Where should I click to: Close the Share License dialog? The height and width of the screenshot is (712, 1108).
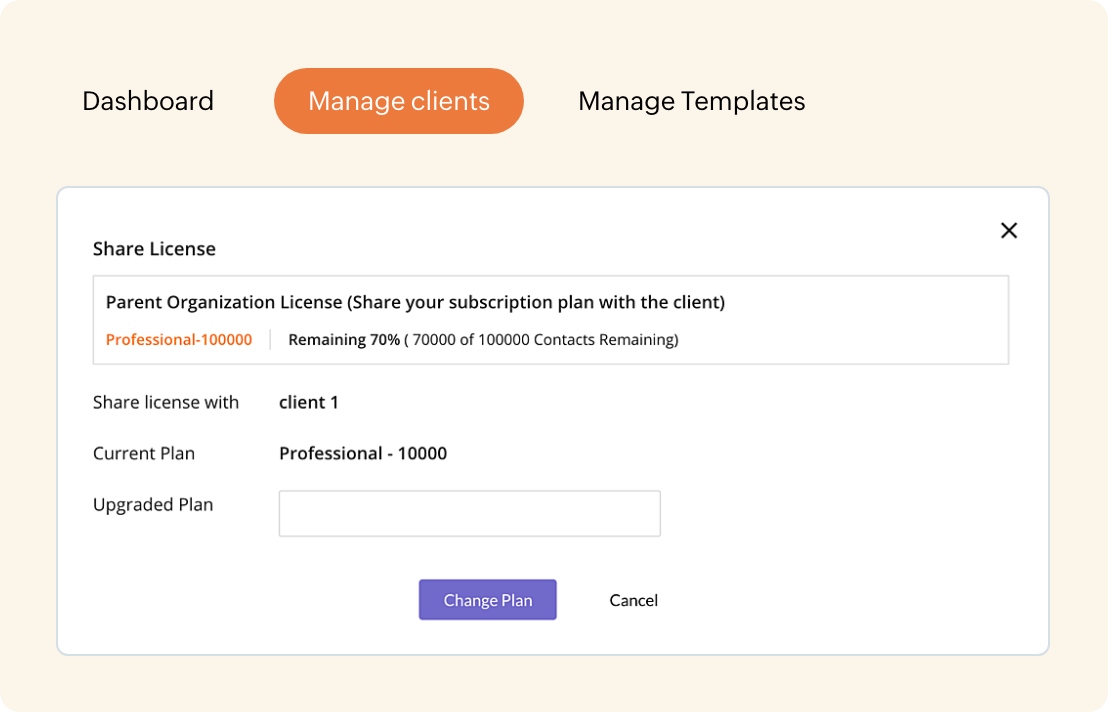[1009, 231]
